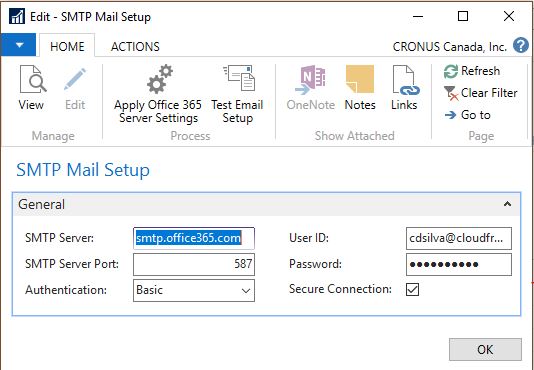This screenshot has height=370, width=534.
Task: Open the help question mark icon
Action: (521, 45)
